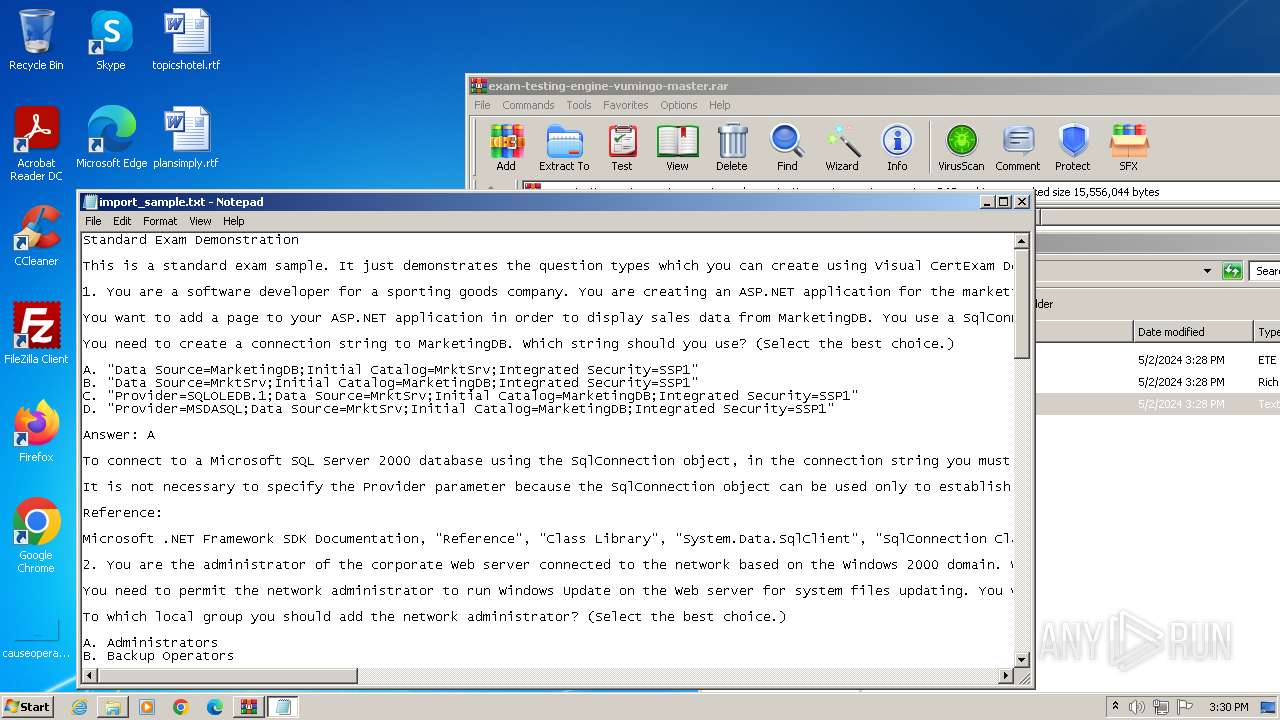This screenshot has height=720, width=1280.
Task: Click Extract To in WinRAR toolbar
Action: point(564,148)
